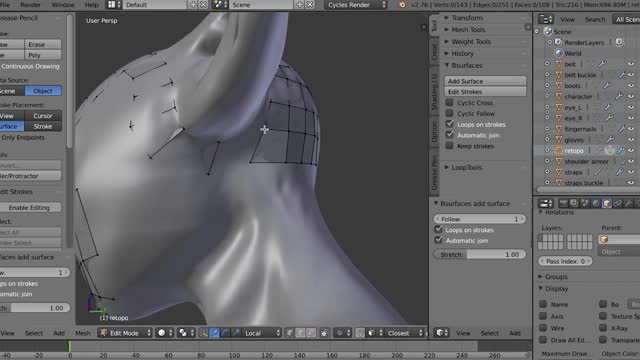
Task: Open the pivot point selector in the viewport header
Action: tap(187, 333)
